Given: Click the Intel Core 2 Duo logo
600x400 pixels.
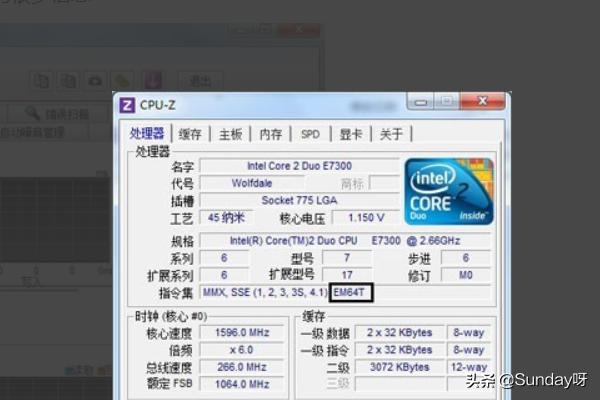Looking at the screenshot, I should tap(449, 191).
